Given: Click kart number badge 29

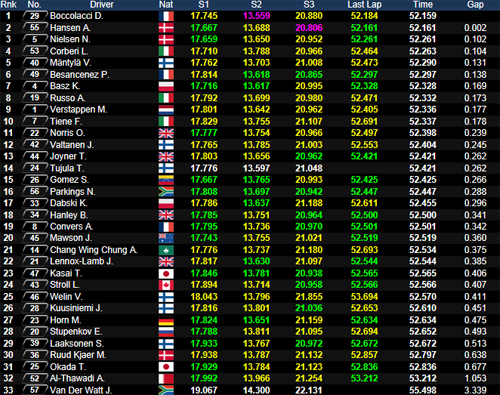Looking at the screenshot, I should (35, 16).
